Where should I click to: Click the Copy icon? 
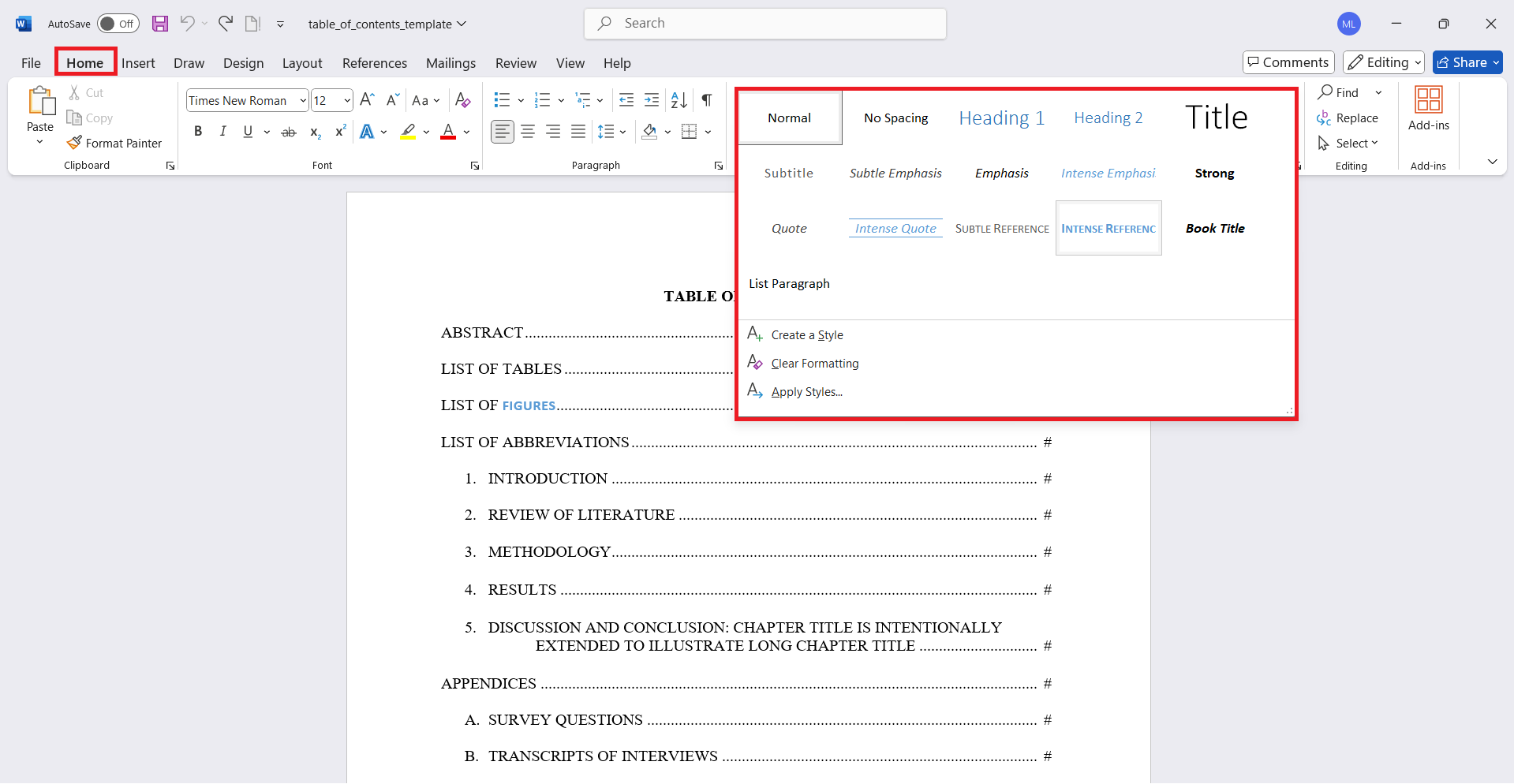click(x=74, y=118)
